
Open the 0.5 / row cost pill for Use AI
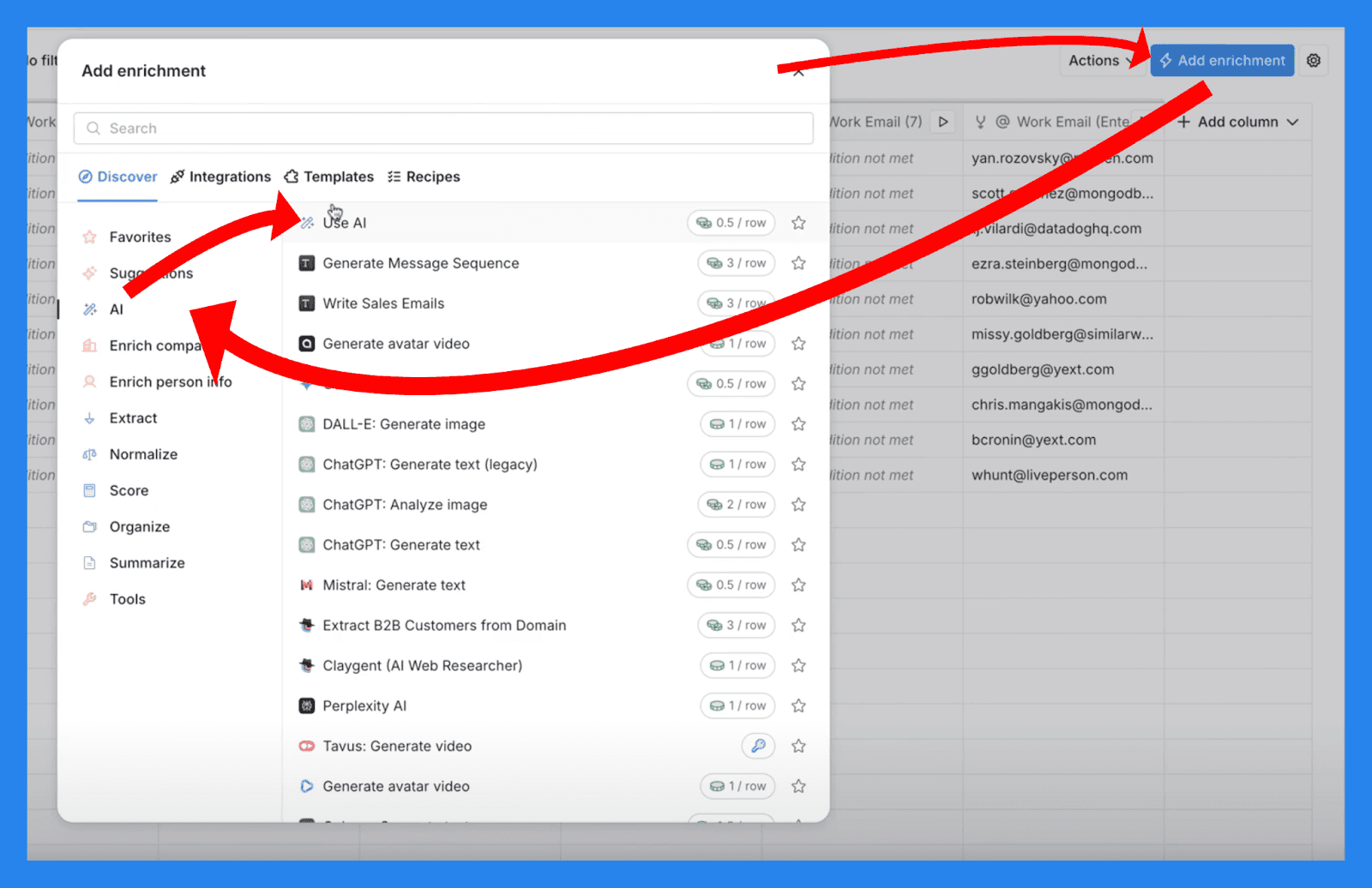pyautogui.click(x=731, y=223)
